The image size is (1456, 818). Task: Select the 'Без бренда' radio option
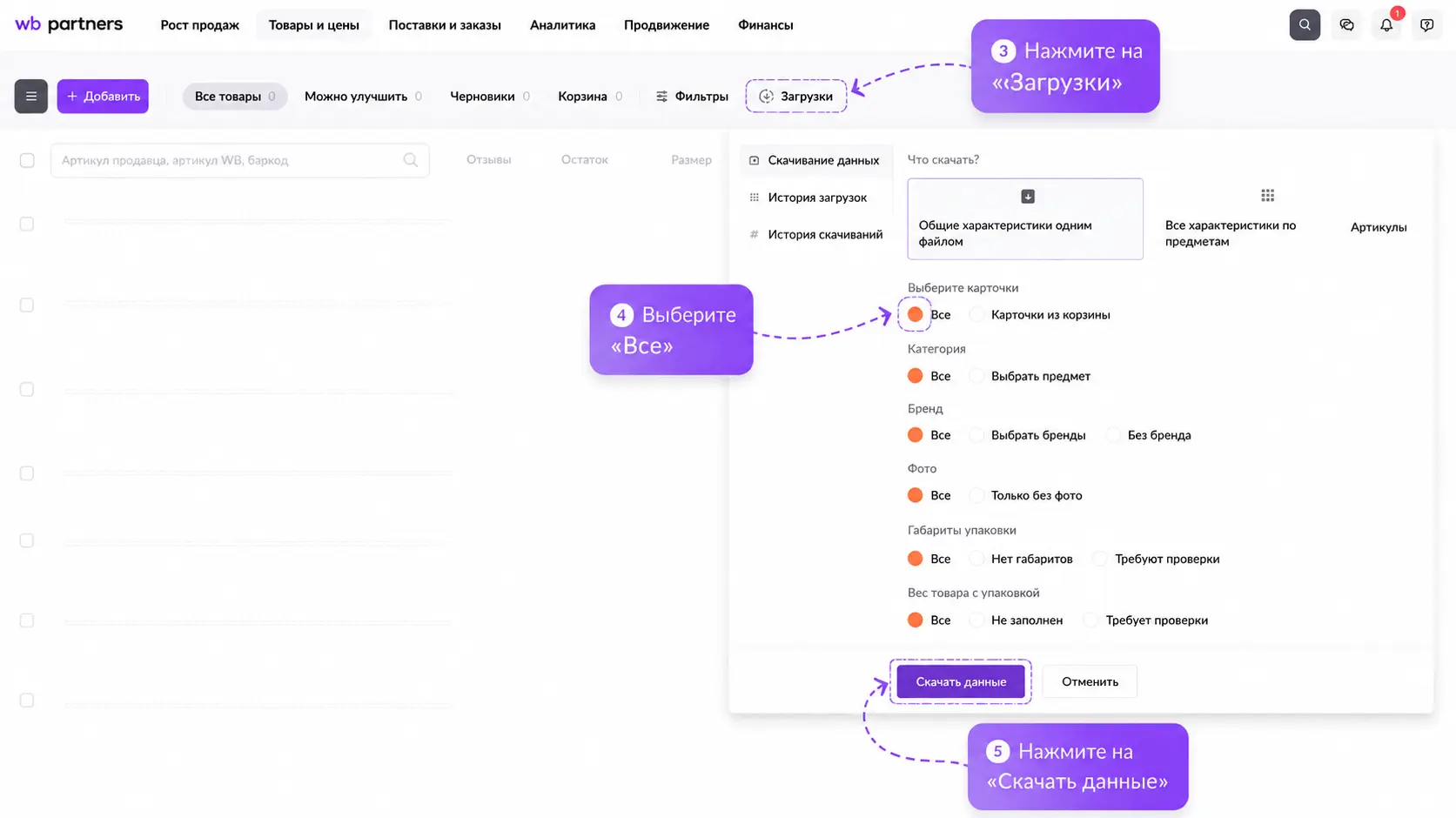[x=1114, y=435]
